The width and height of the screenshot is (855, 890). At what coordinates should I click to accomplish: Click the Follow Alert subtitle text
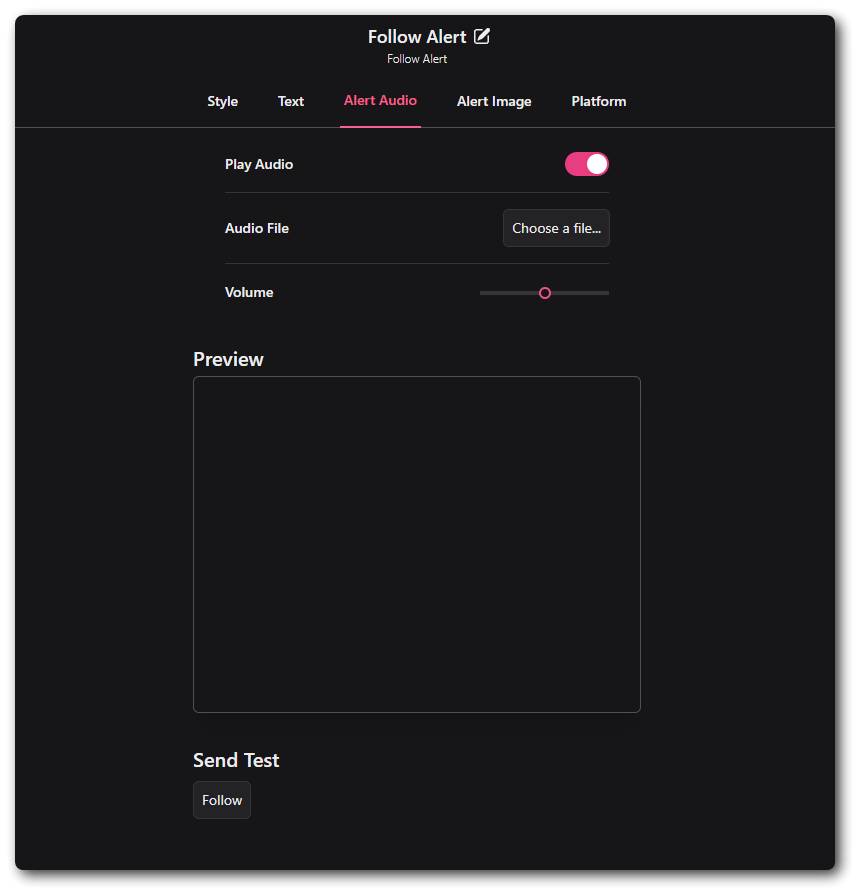pos(417,59)
